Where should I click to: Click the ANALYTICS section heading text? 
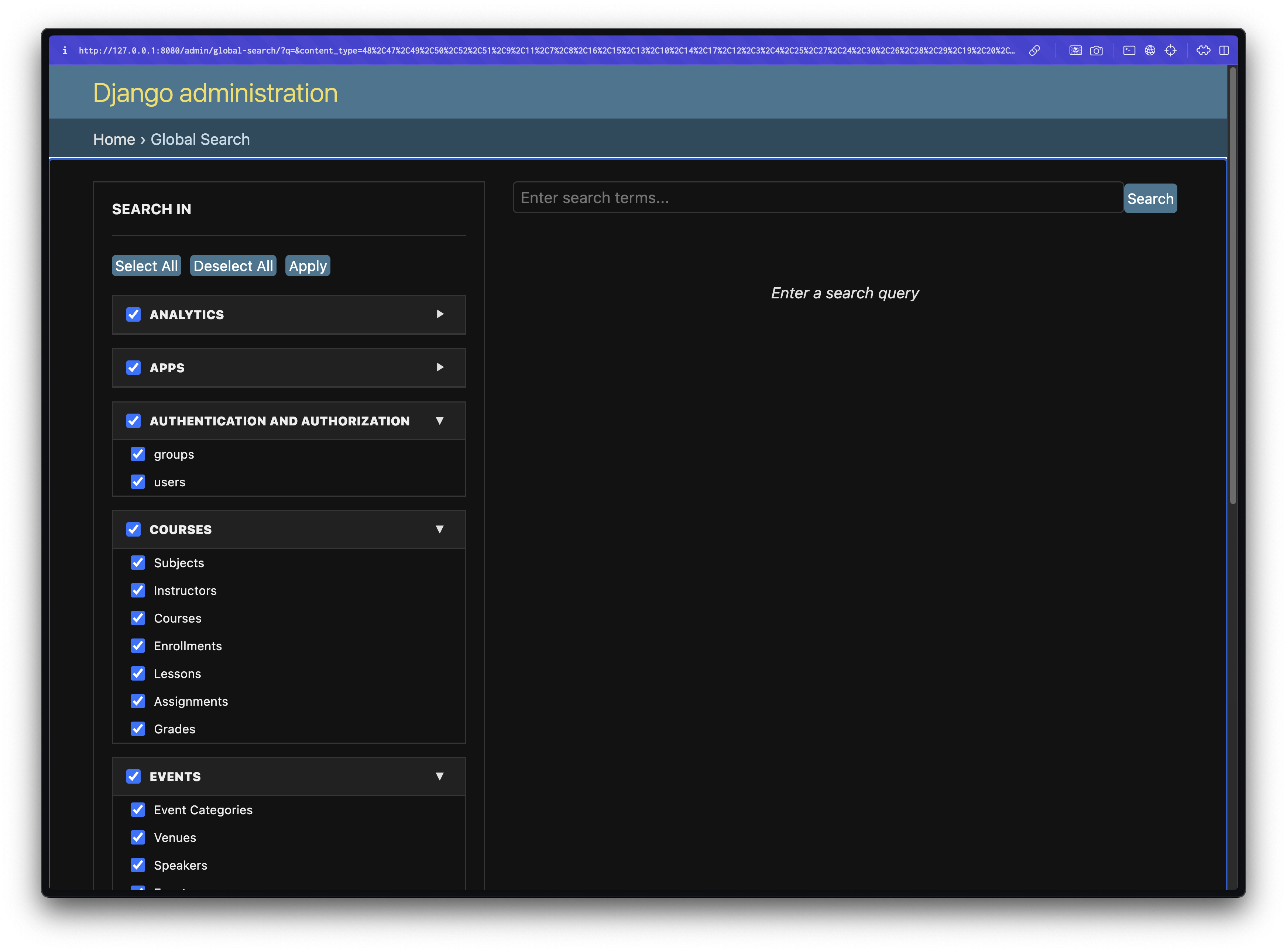(x=187, y=315)
